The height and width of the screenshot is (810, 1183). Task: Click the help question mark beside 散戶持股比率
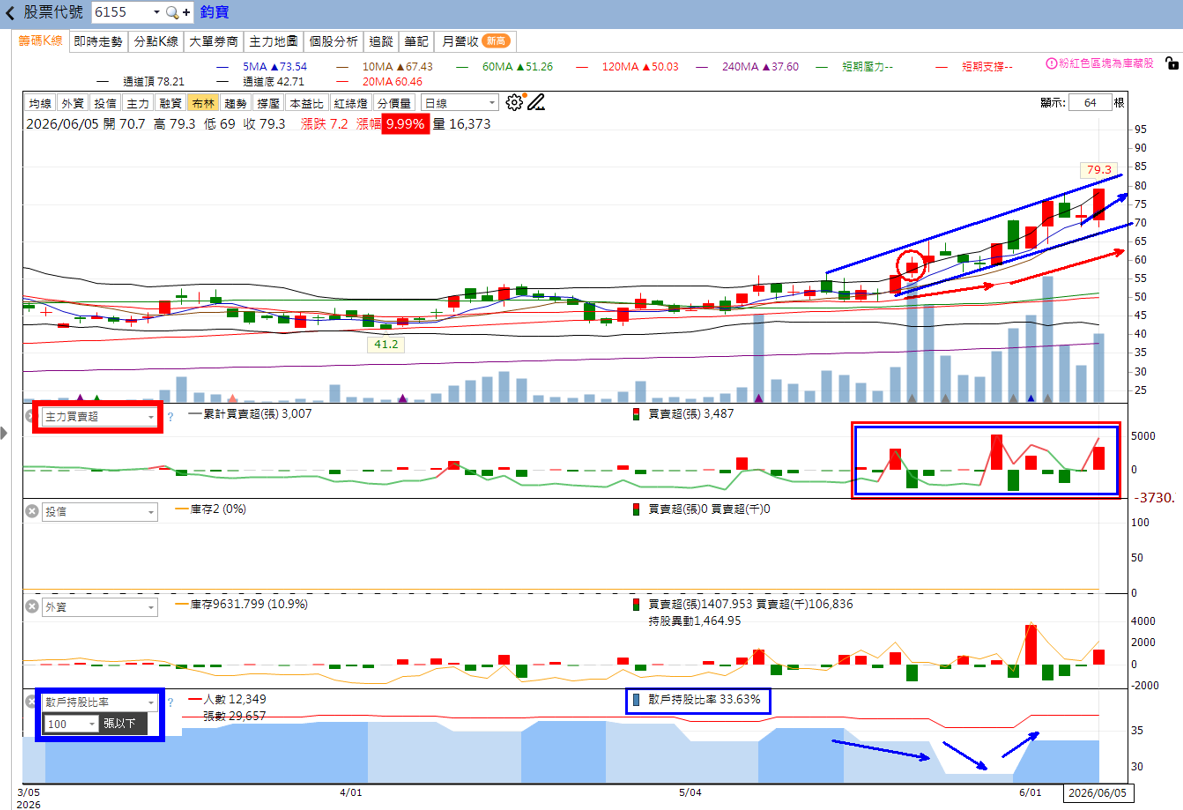[171, 702]
